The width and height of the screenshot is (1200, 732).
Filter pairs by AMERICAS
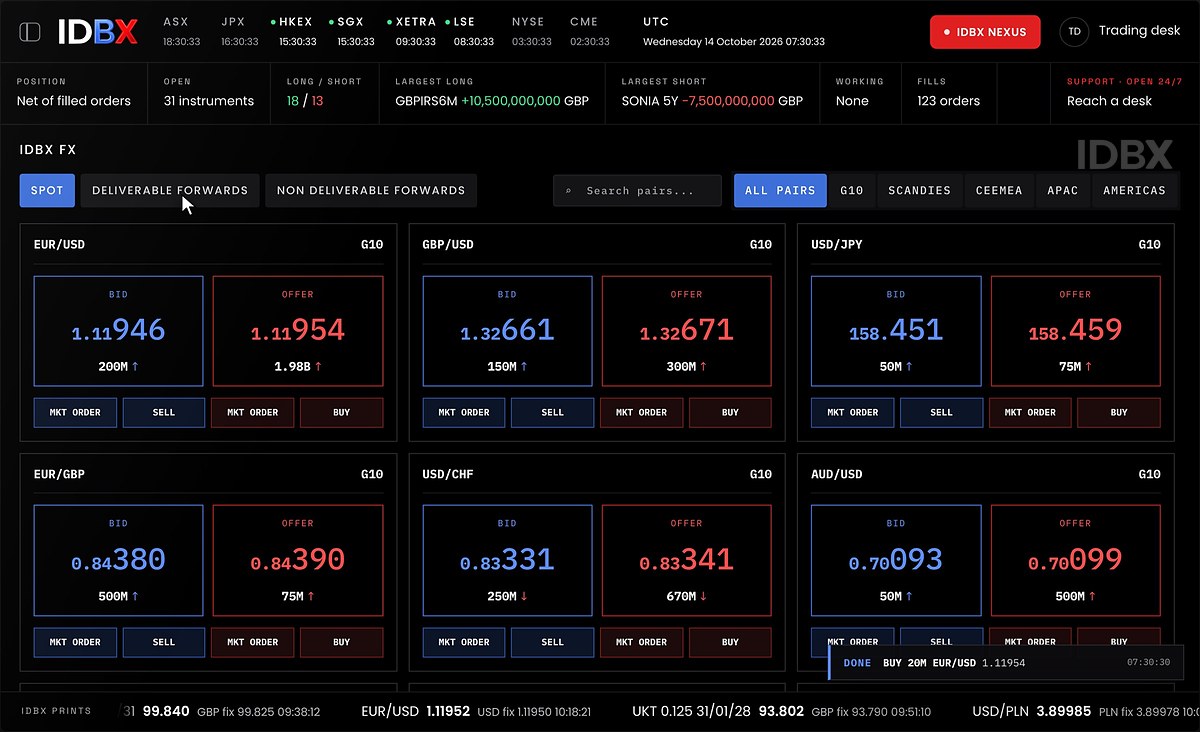point(1134,190)
